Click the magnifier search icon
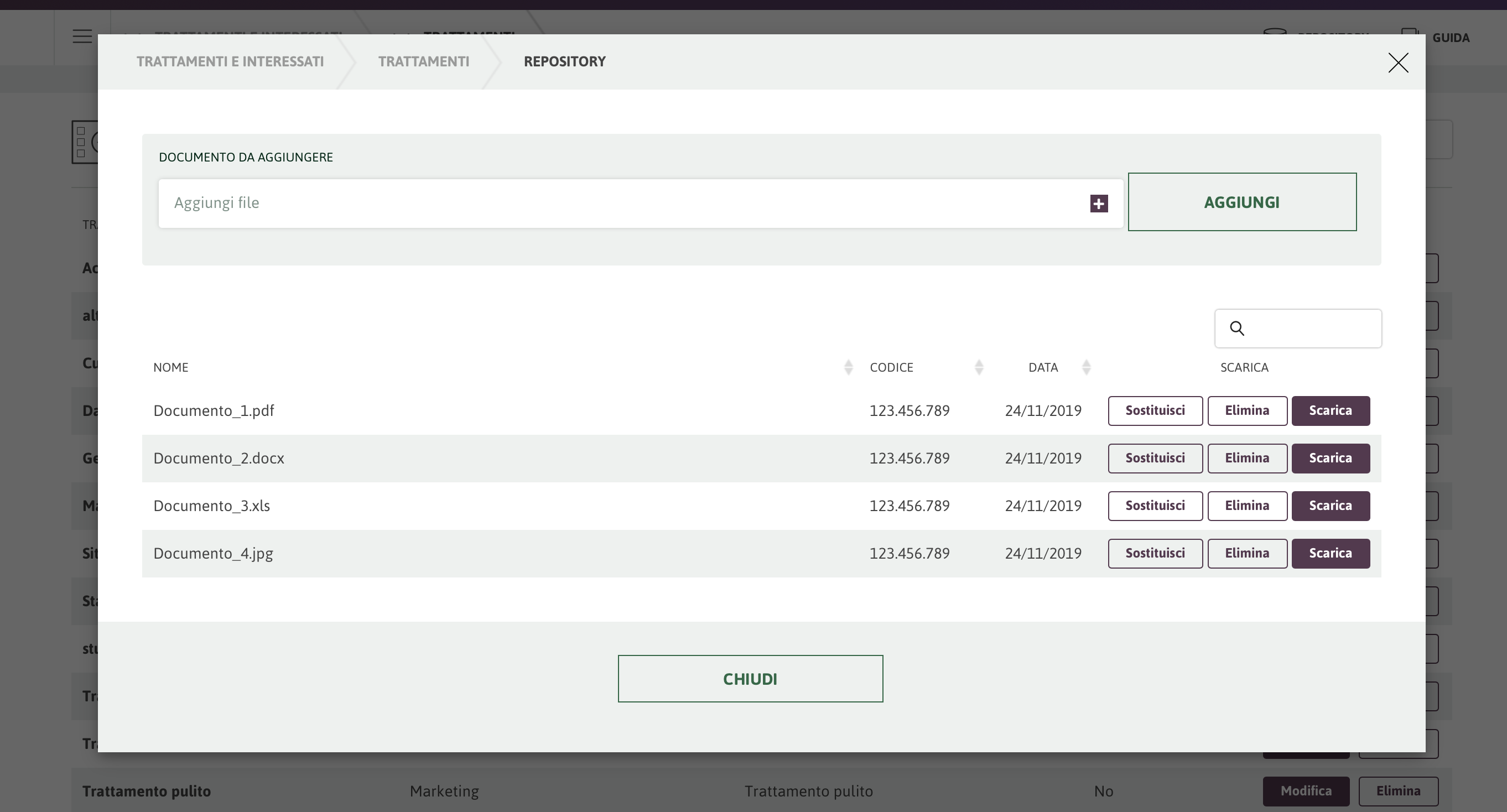Image resolution: width=1507 pixels, height=812 pixels. 1236,328
